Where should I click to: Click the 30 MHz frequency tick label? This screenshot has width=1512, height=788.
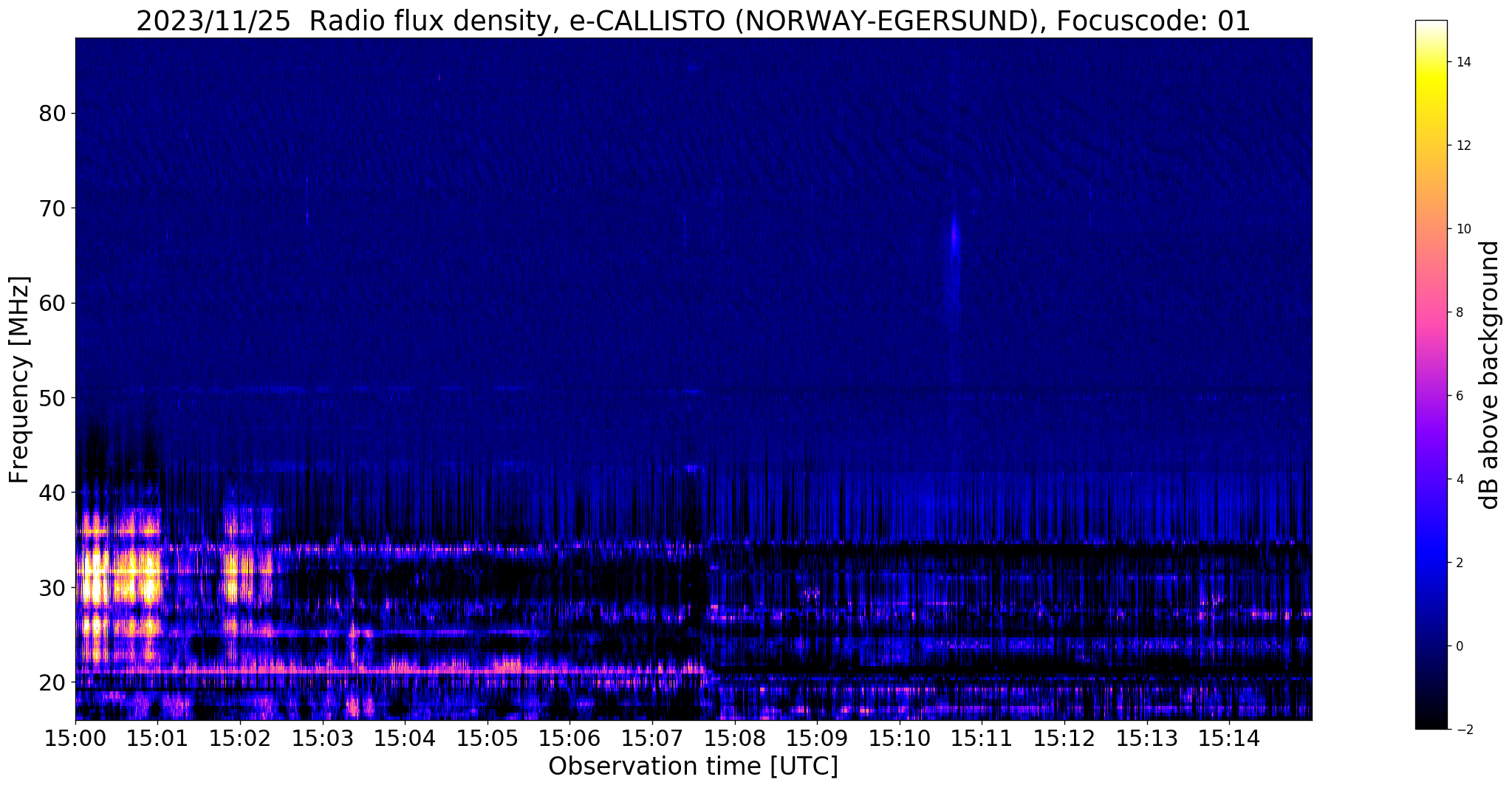click(52, 588)
